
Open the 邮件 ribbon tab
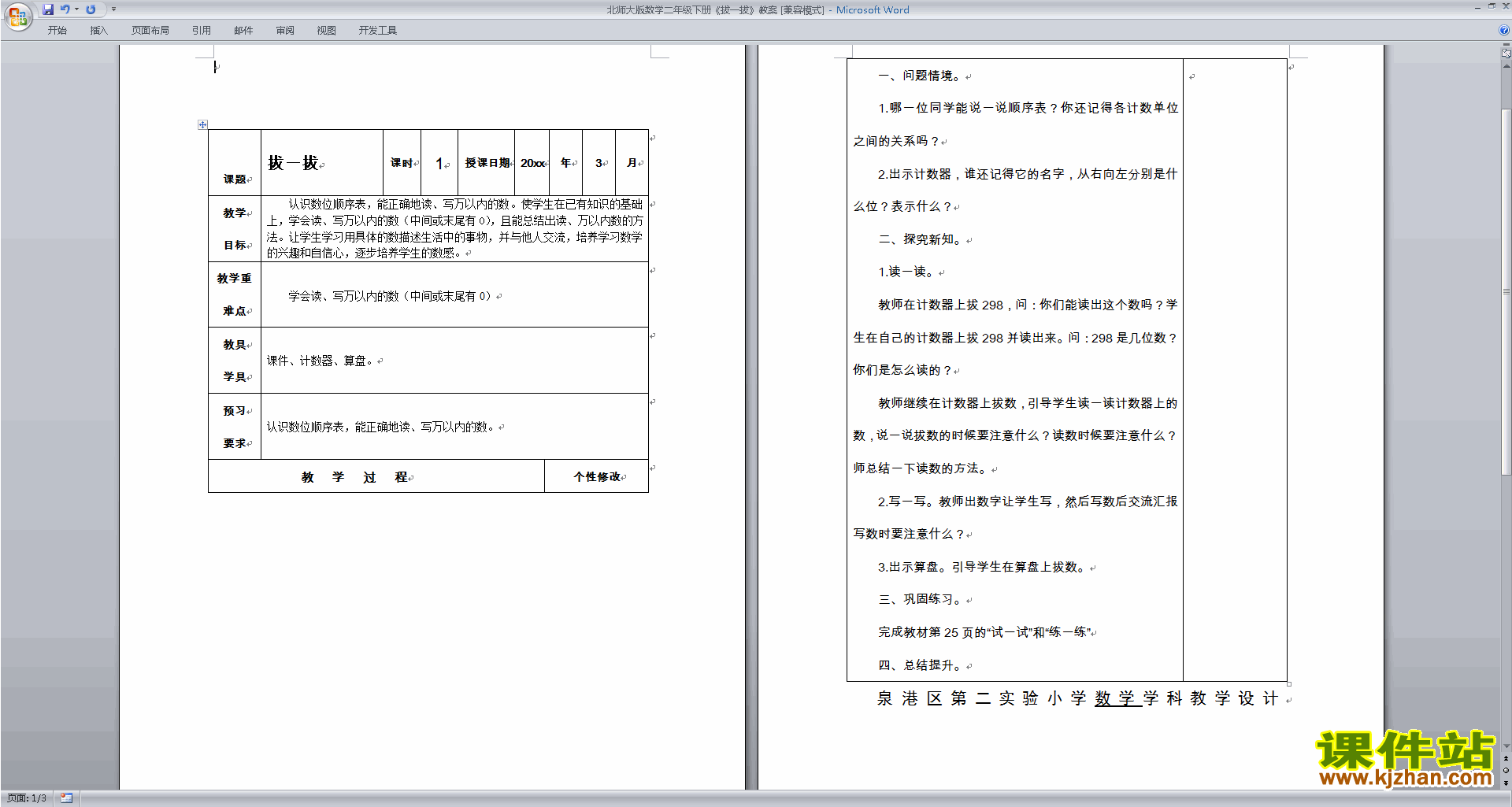[243, 31]
